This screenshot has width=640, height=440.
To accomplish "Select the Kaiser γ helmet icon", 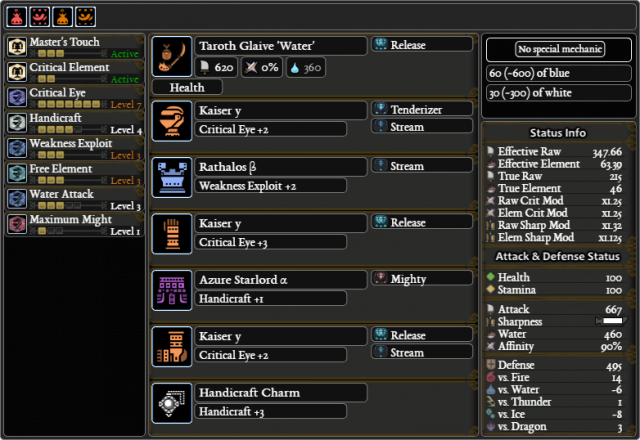I will click(172, 121).
